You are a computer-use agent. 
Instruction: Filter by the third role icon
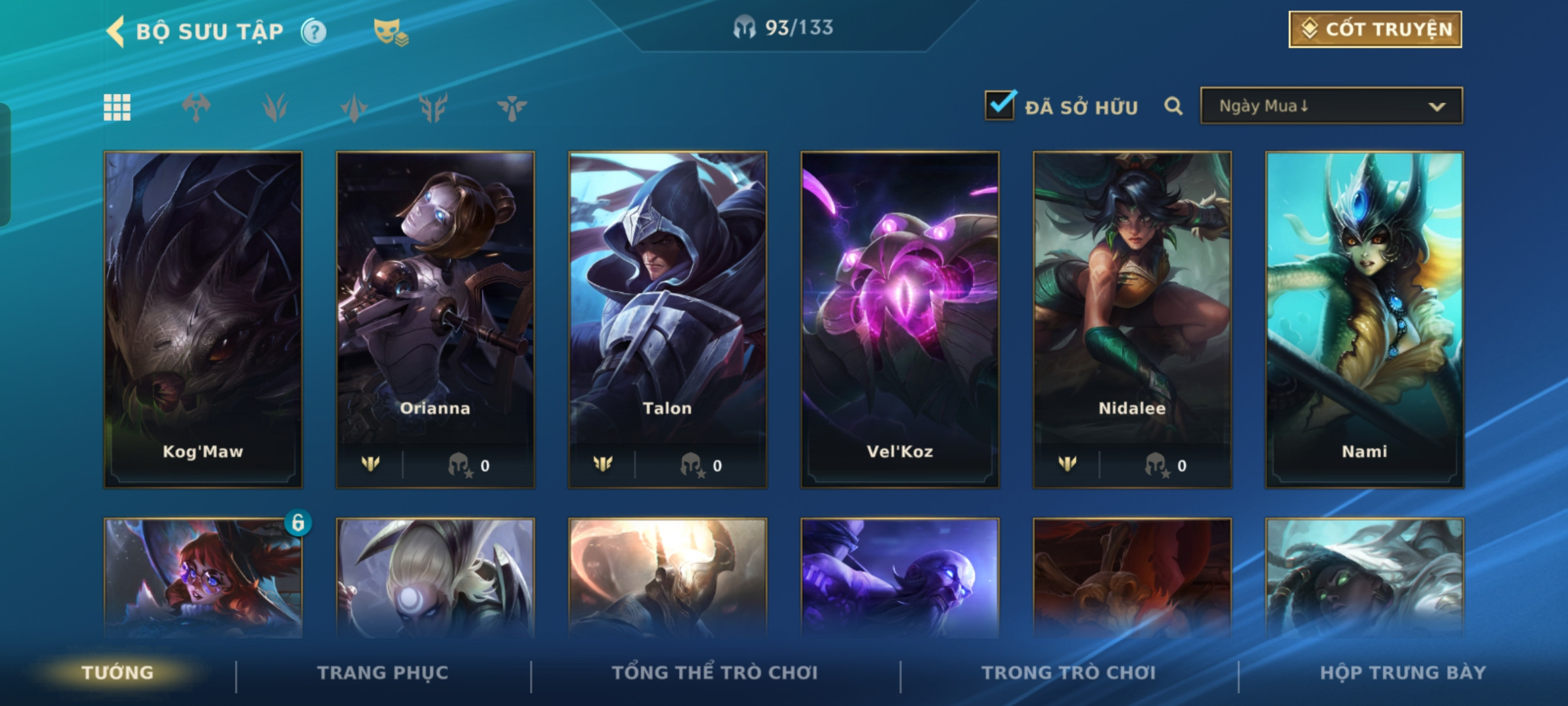coord(354,107)
